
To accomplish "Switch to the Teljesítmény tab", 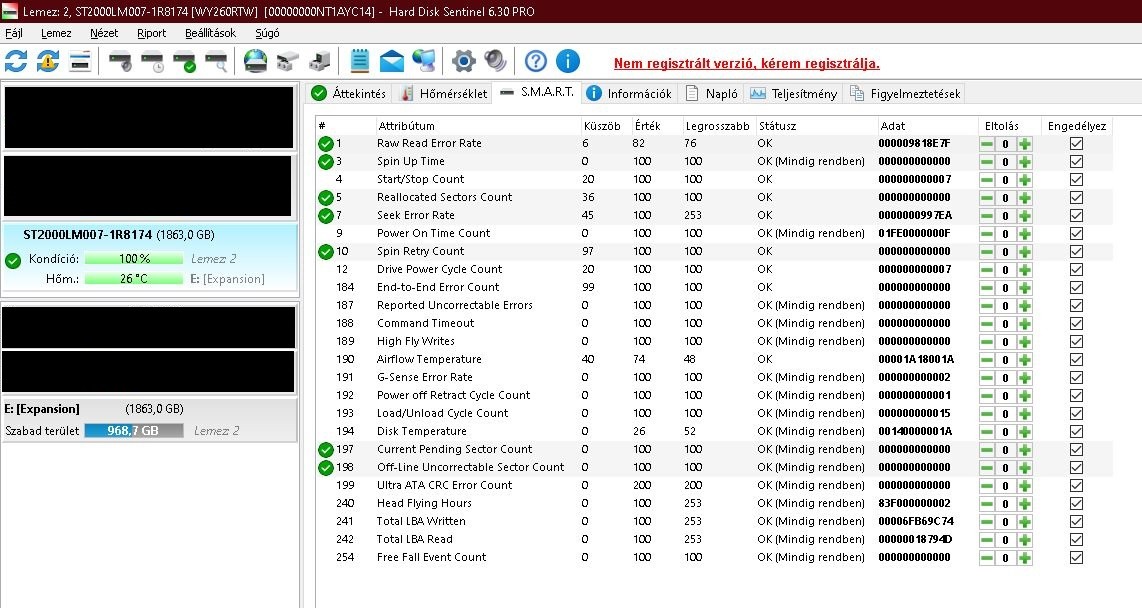I will (x=794, y=93).
